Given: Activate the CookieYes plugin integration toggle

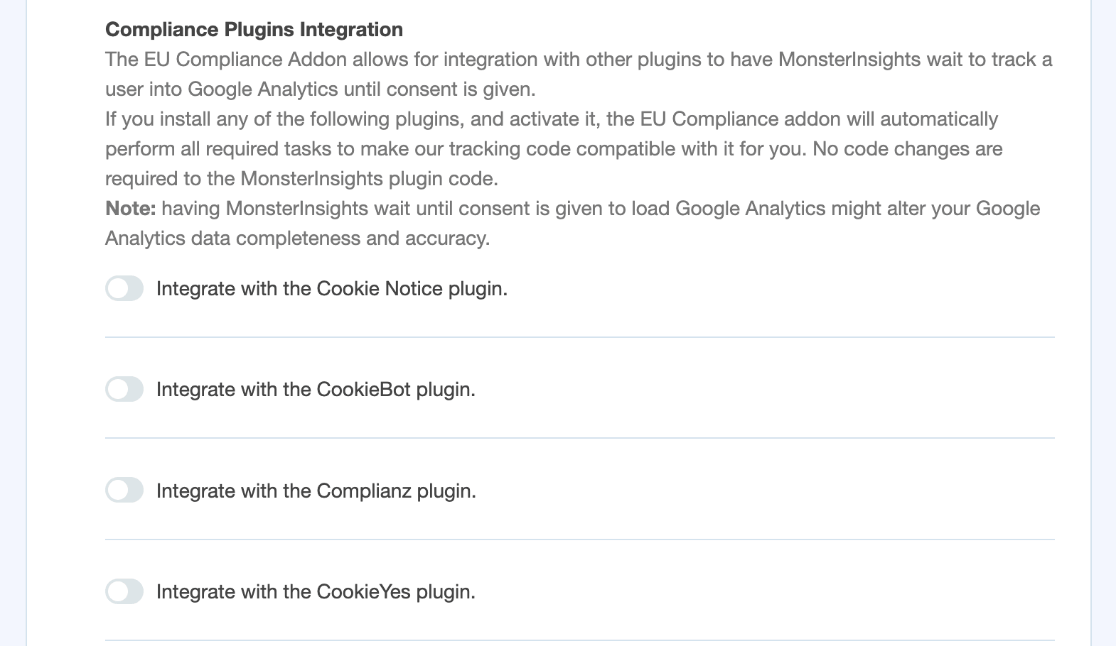Looking at the screenshot, I should tap(124, 591).
